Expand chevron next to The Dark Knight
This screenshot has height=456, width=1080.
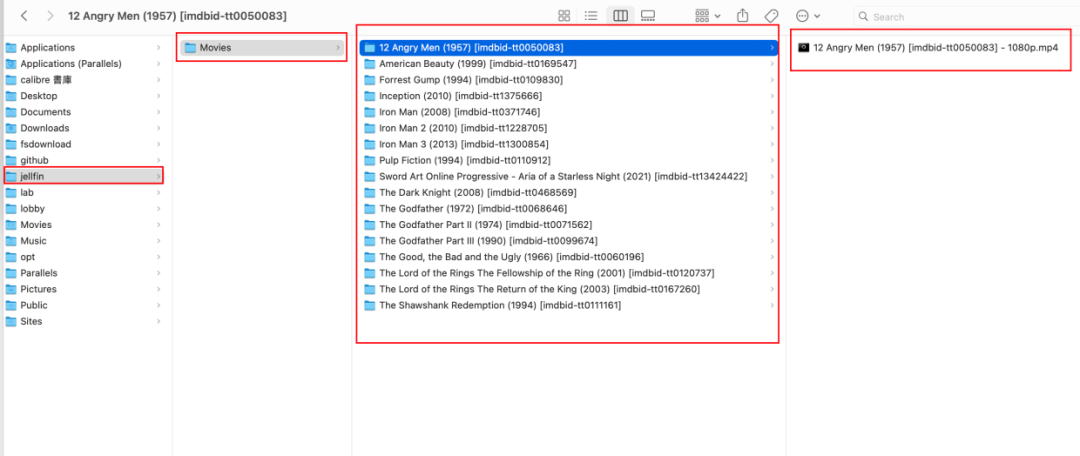click(x=772, y=192)
